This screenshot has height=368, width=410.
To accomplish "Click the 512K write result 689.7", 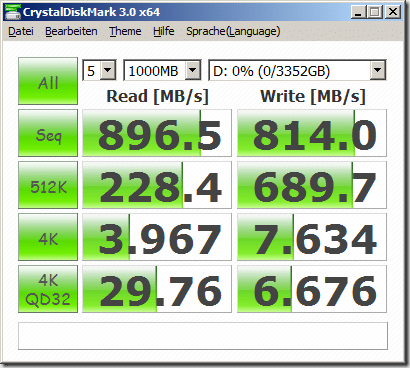I will pyautogui.click(x=312, y=185).
